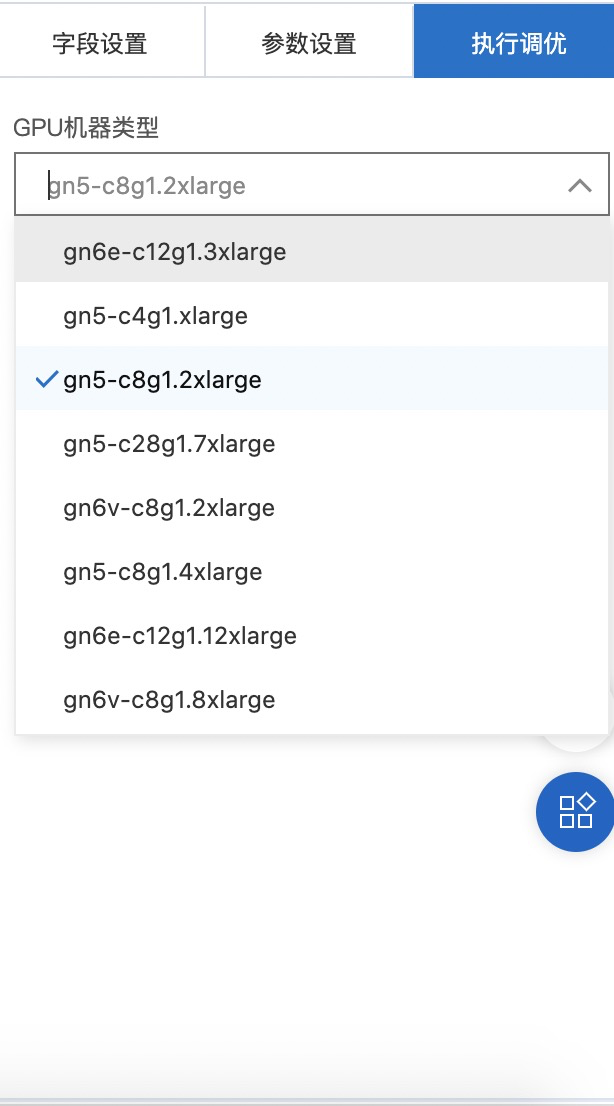Open the blue floating grid-widgets button

point(576,812)
